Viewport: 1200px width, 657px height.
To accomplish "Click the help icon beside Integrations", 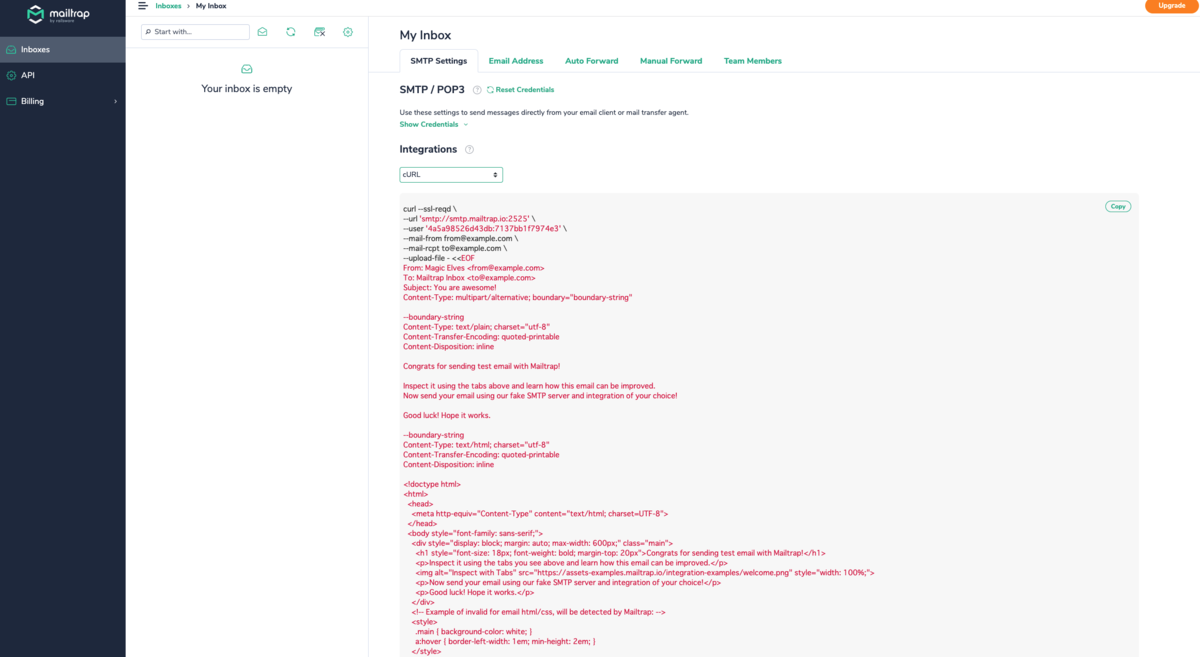I will [x=469, y=150].
